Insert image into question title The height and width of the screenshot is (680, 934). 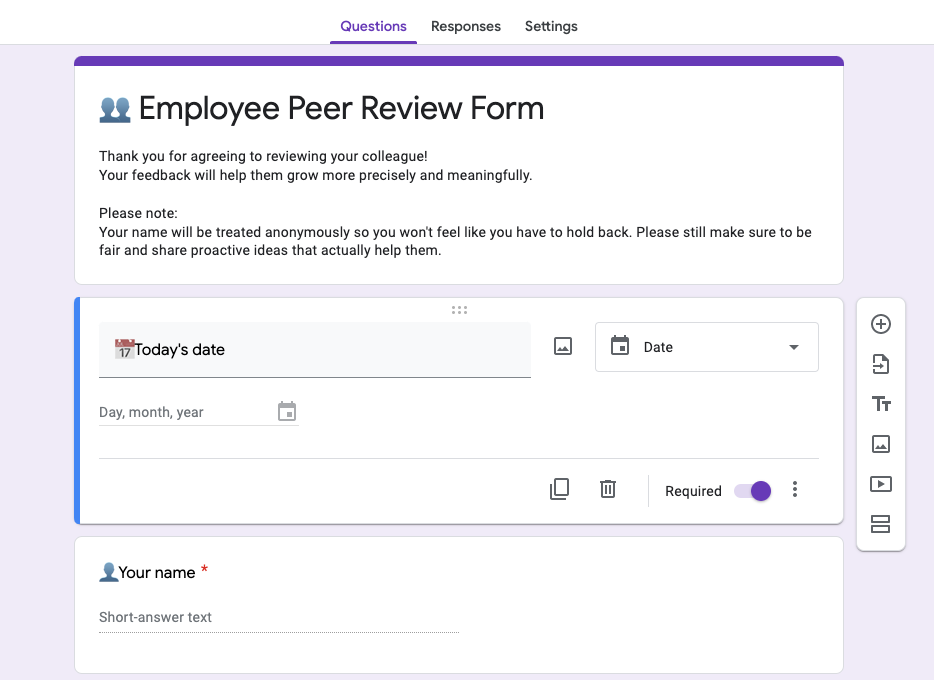coord(563,347)
